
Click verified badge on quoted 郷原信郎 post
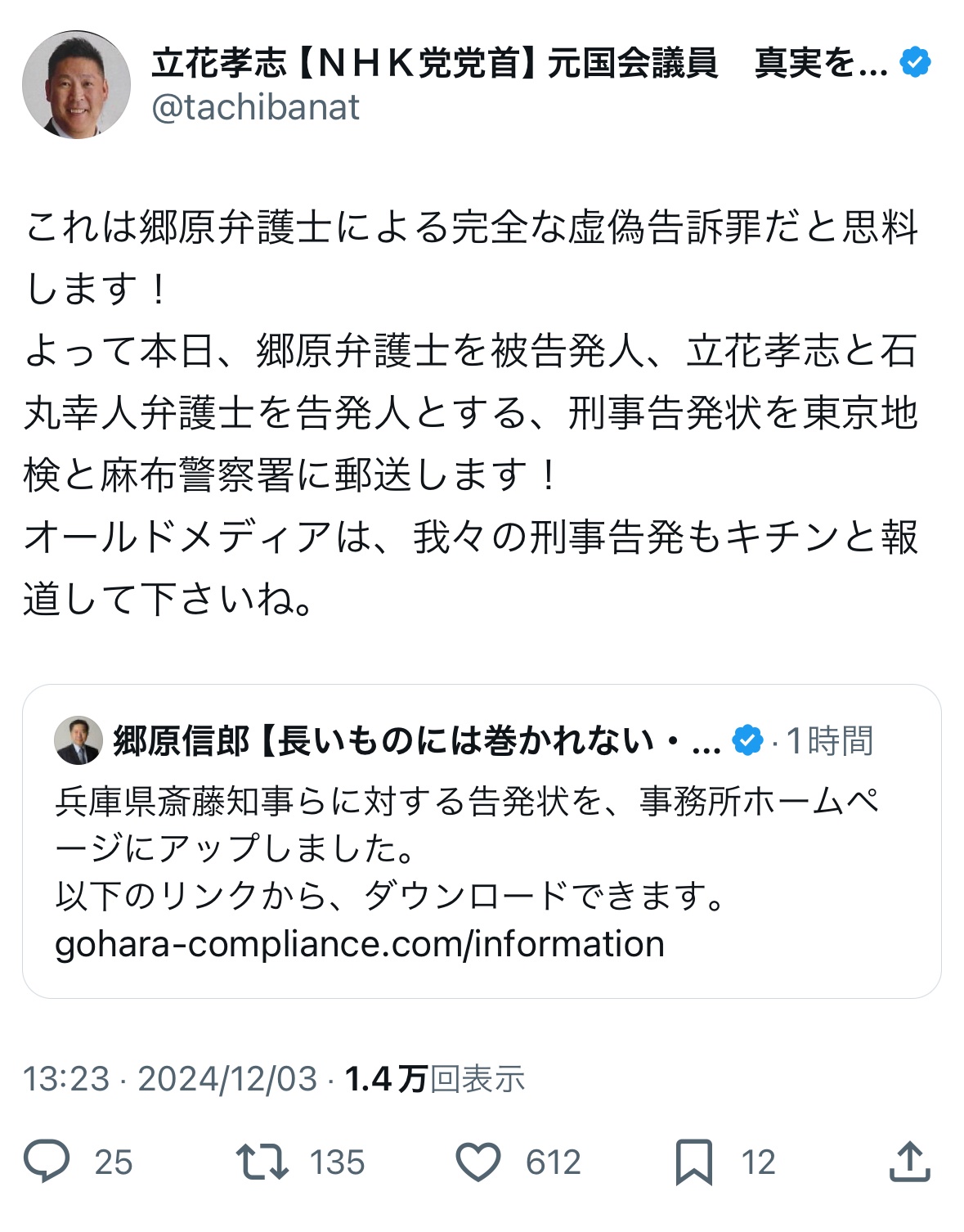[x=747, y=740]
